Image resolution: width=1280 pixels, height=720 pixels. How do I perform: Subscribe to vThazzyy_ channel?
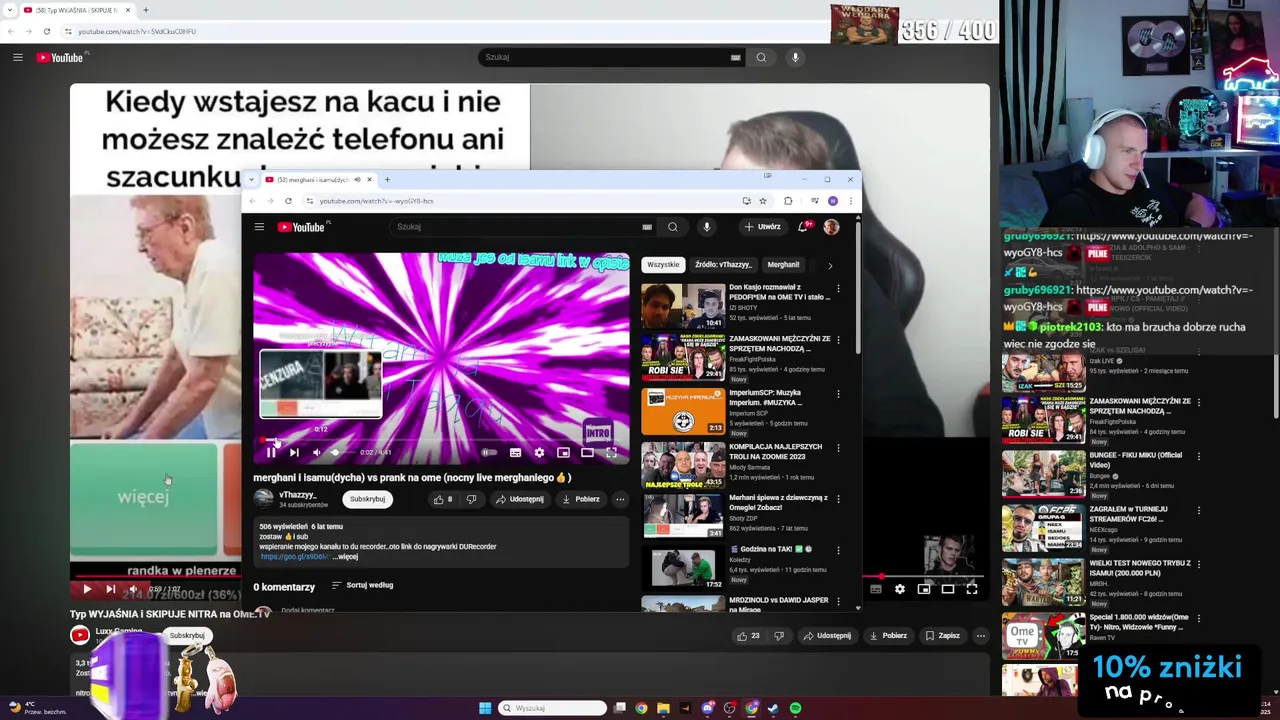[367, 499]
